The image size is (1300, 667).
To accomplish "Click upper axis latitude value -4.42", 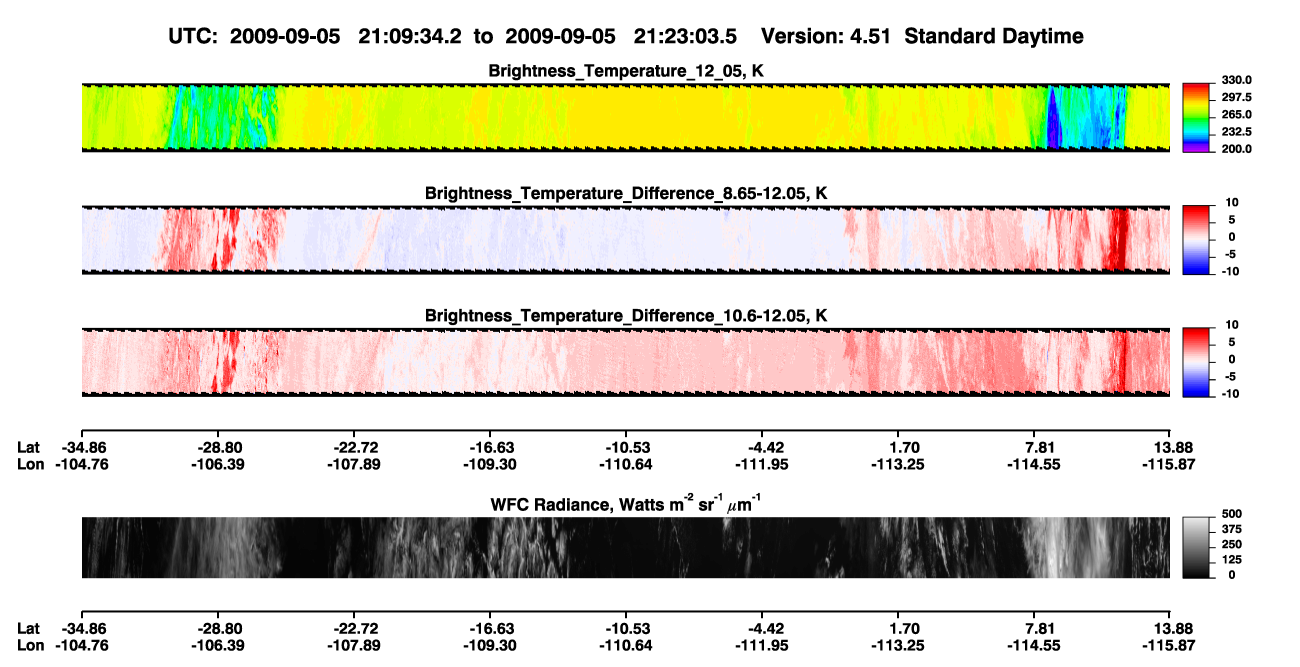I will 762,449.
